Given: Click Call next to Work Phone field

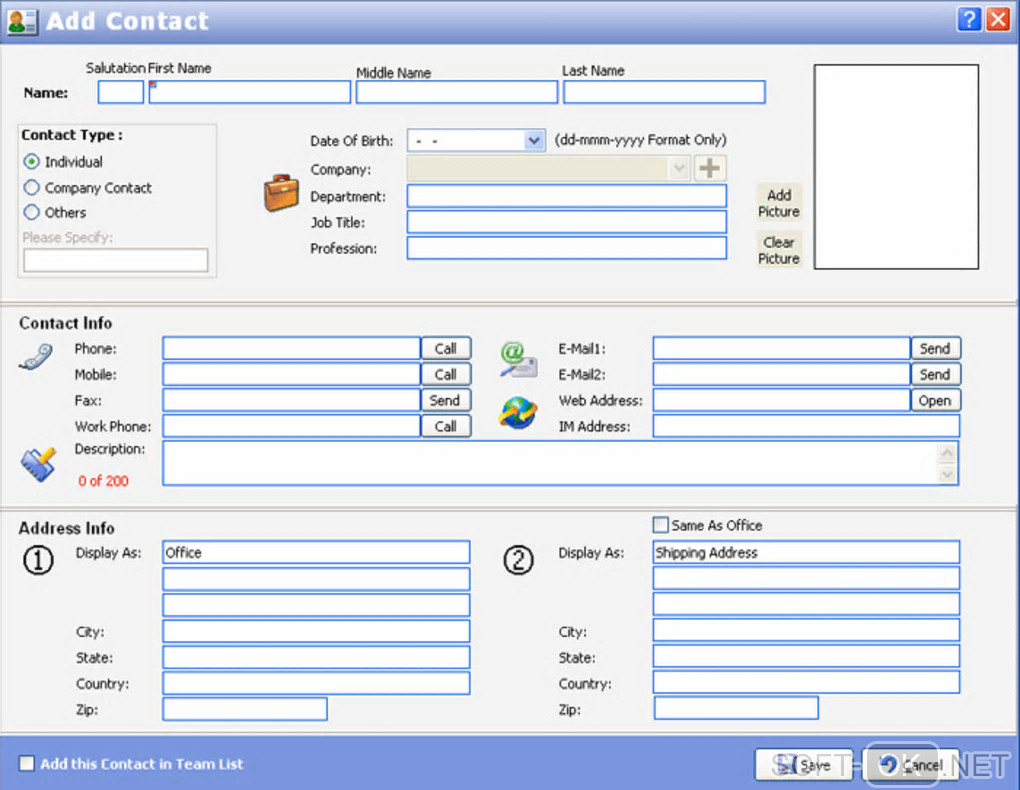Looking at the screenshot, I should coord(446,426).
